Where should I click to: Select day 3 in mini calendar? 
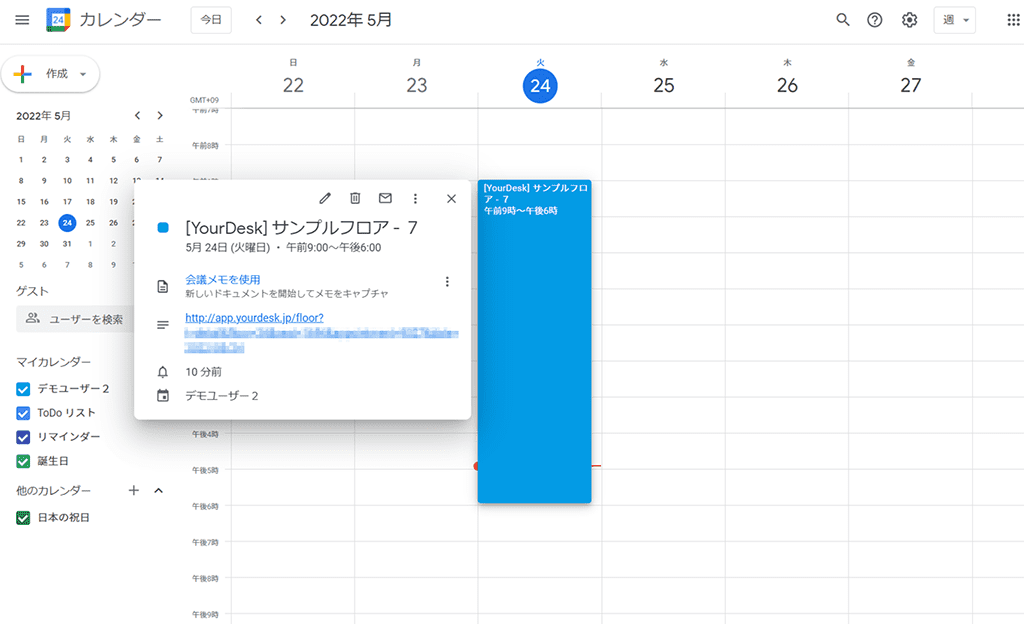pyautogui.click(x=67, y=159)
